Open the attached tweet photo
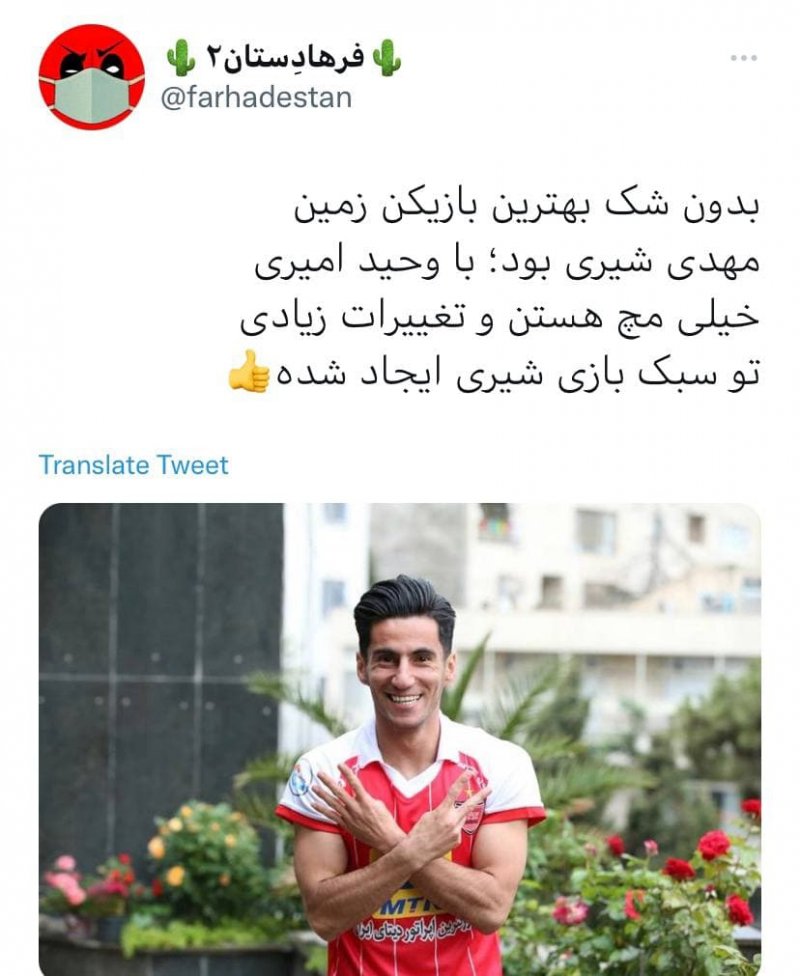Screen dimensions: 800x976 (400, 739)
